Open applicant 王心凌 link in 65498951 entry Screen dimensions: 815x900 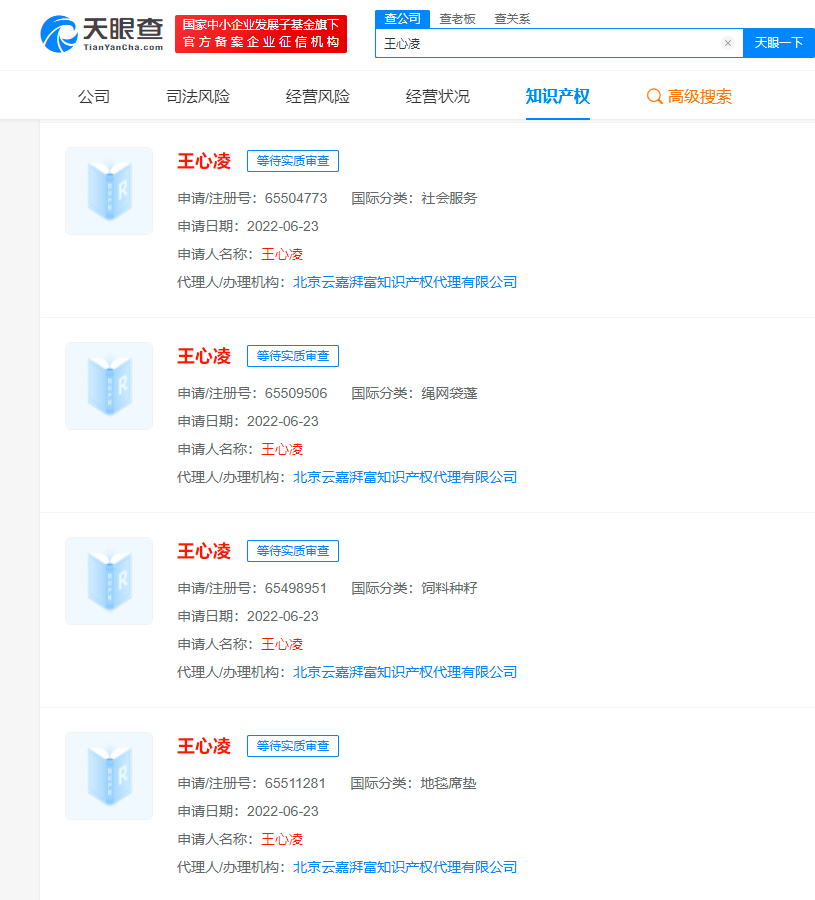282,644
